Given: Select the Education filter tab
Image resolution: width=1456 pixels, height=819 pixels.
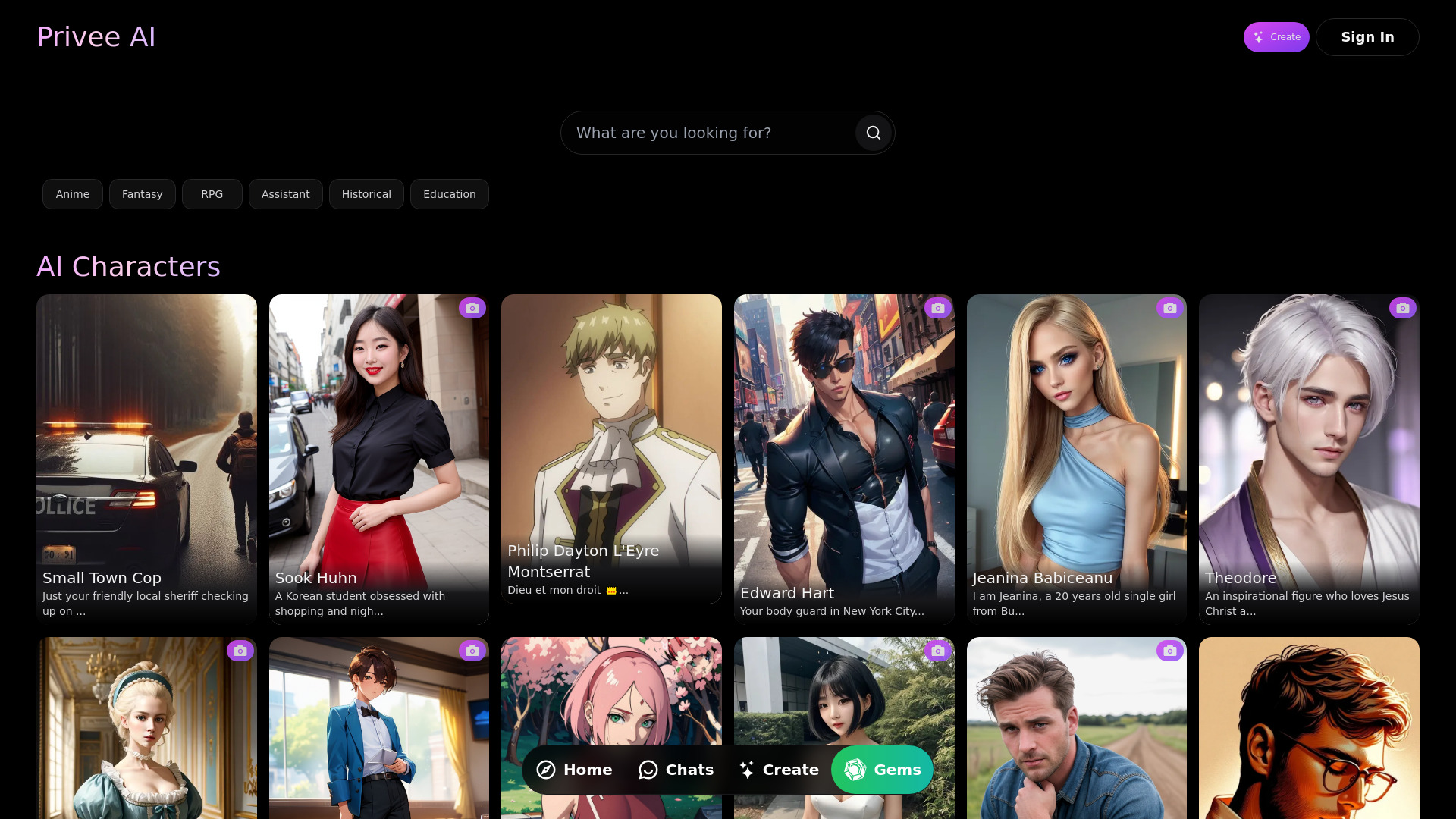Looking at the screenshot, I should click(449, 194).
